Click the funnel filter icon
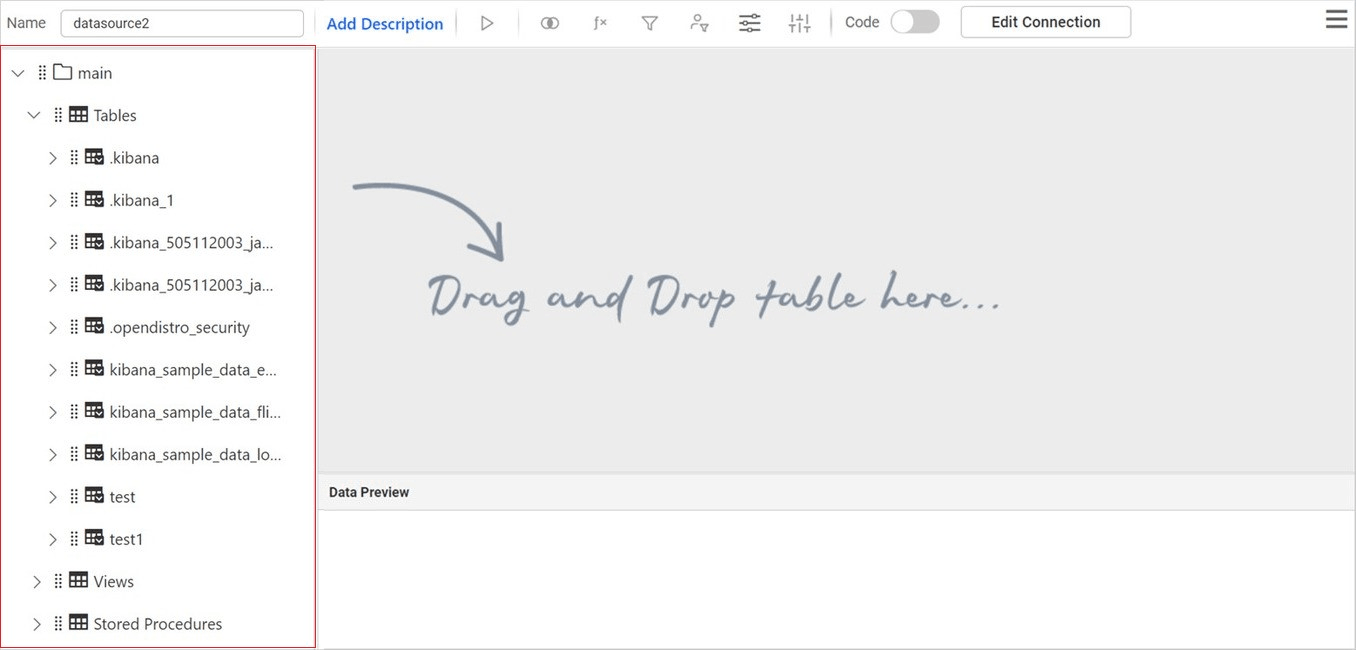The image size is (1356, 650). click(650, 23)
